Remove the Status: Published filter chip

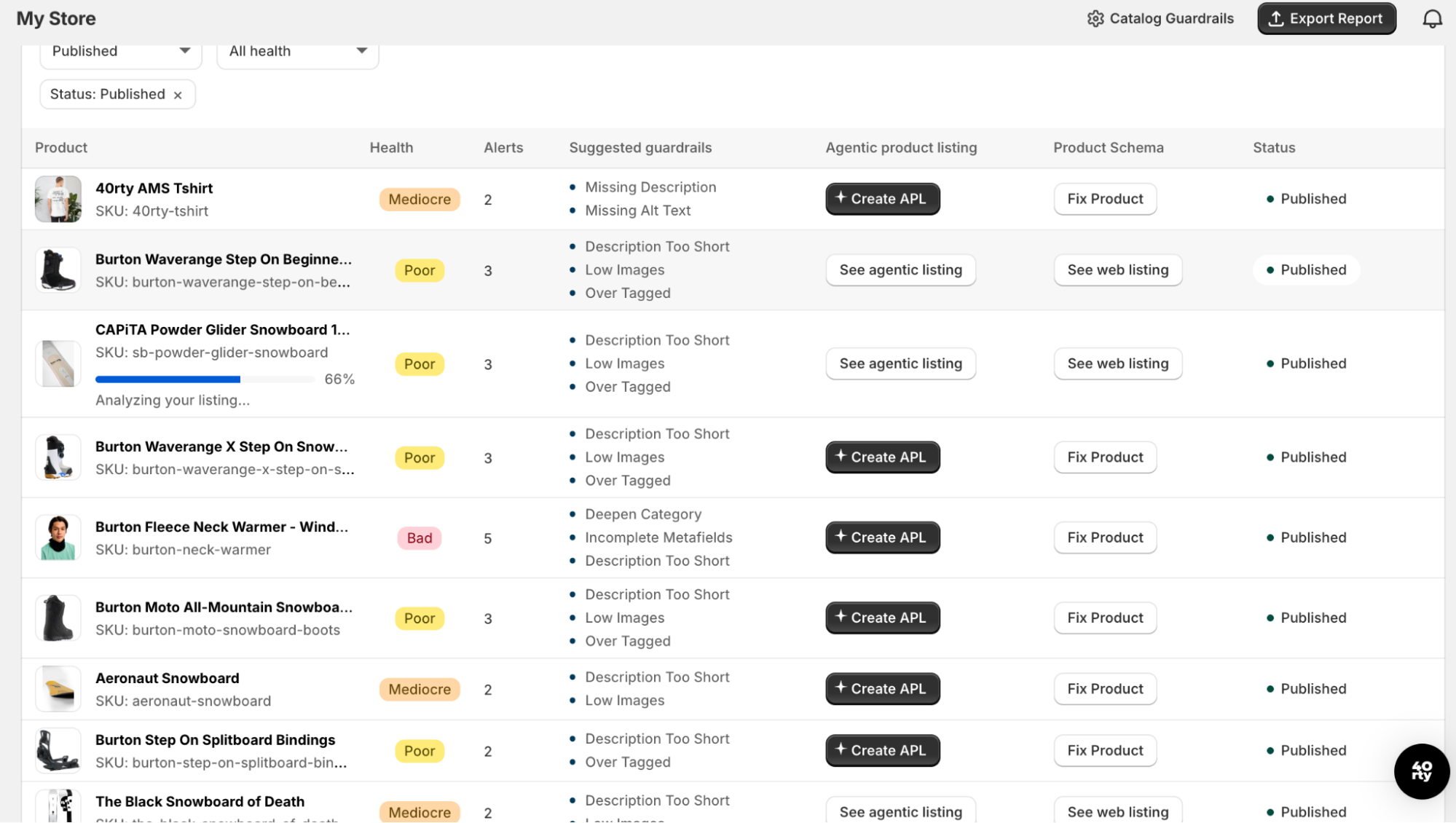click(x=178, y=95)
